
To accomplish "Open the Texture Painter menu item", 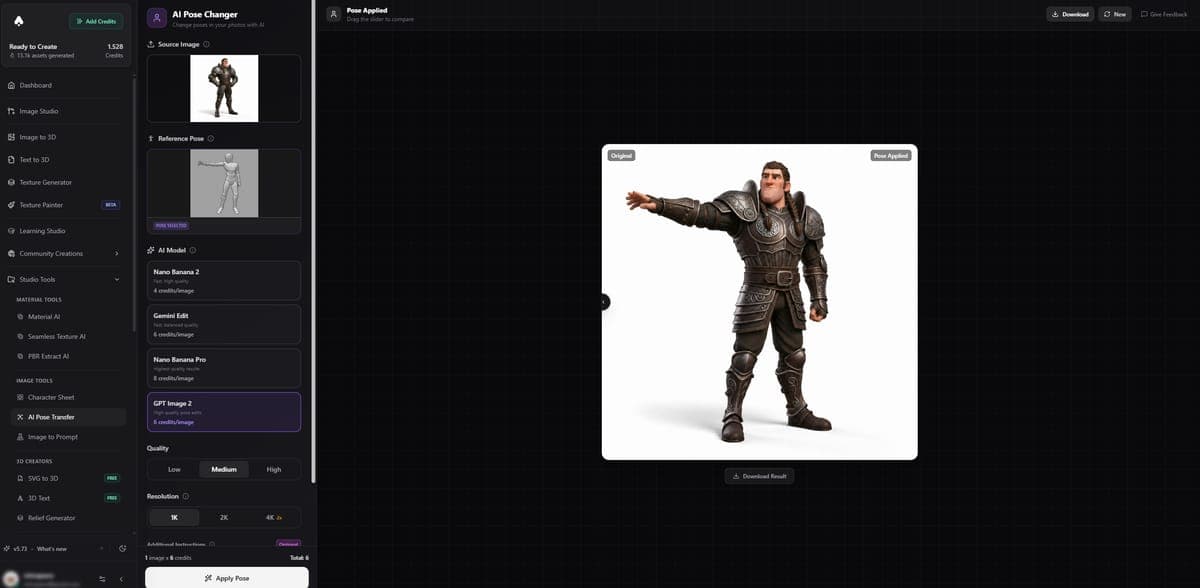I will pos(64,205).
